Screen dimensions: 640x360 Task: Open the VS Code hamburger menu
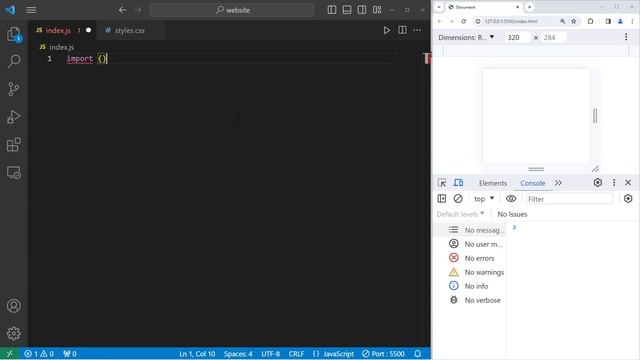coord(31,10)
